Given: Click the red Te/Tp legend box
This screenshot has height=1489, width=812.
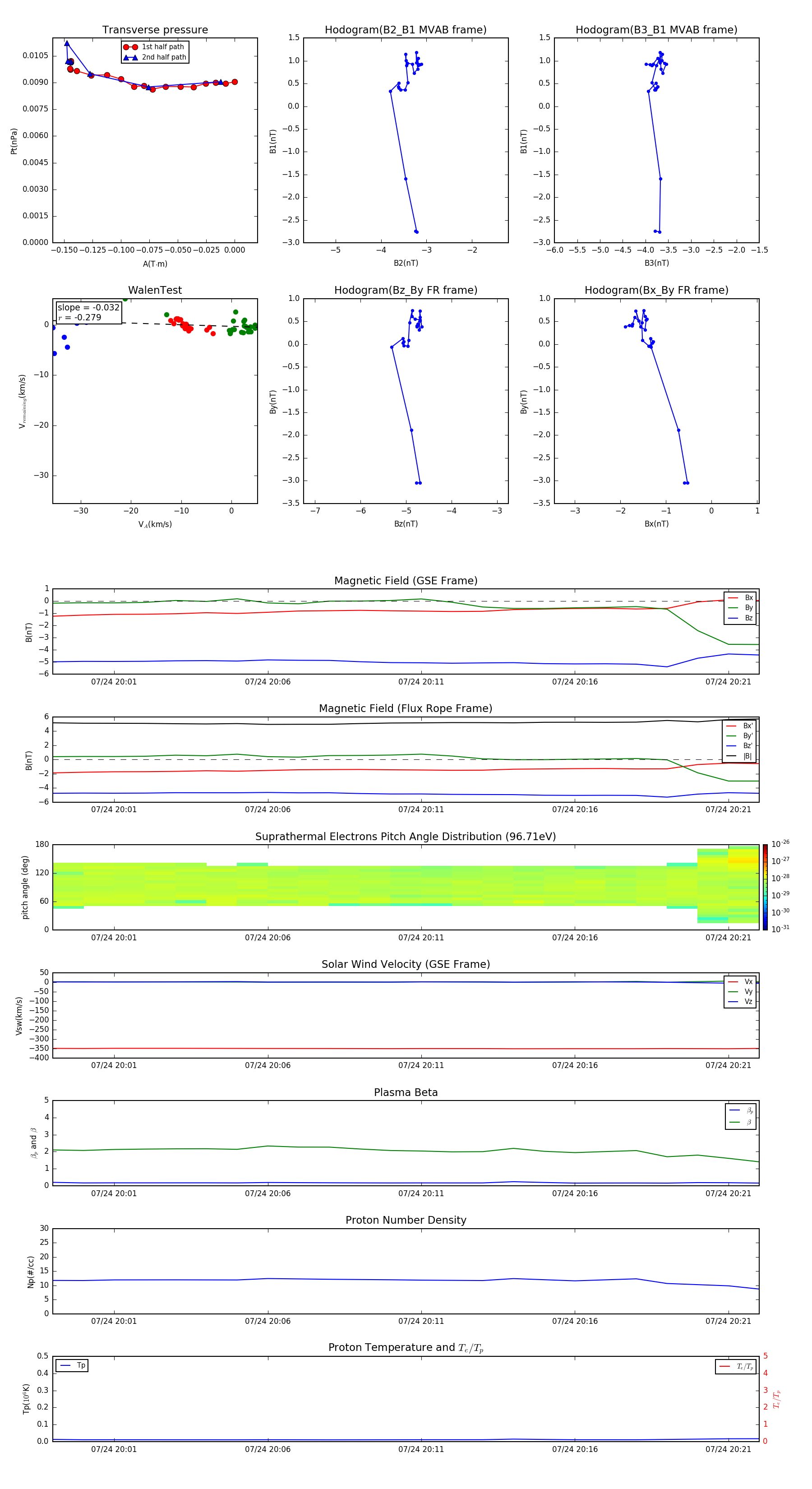Looking at the screenshot, I should pyautogui.click(x=735, y=1366).
